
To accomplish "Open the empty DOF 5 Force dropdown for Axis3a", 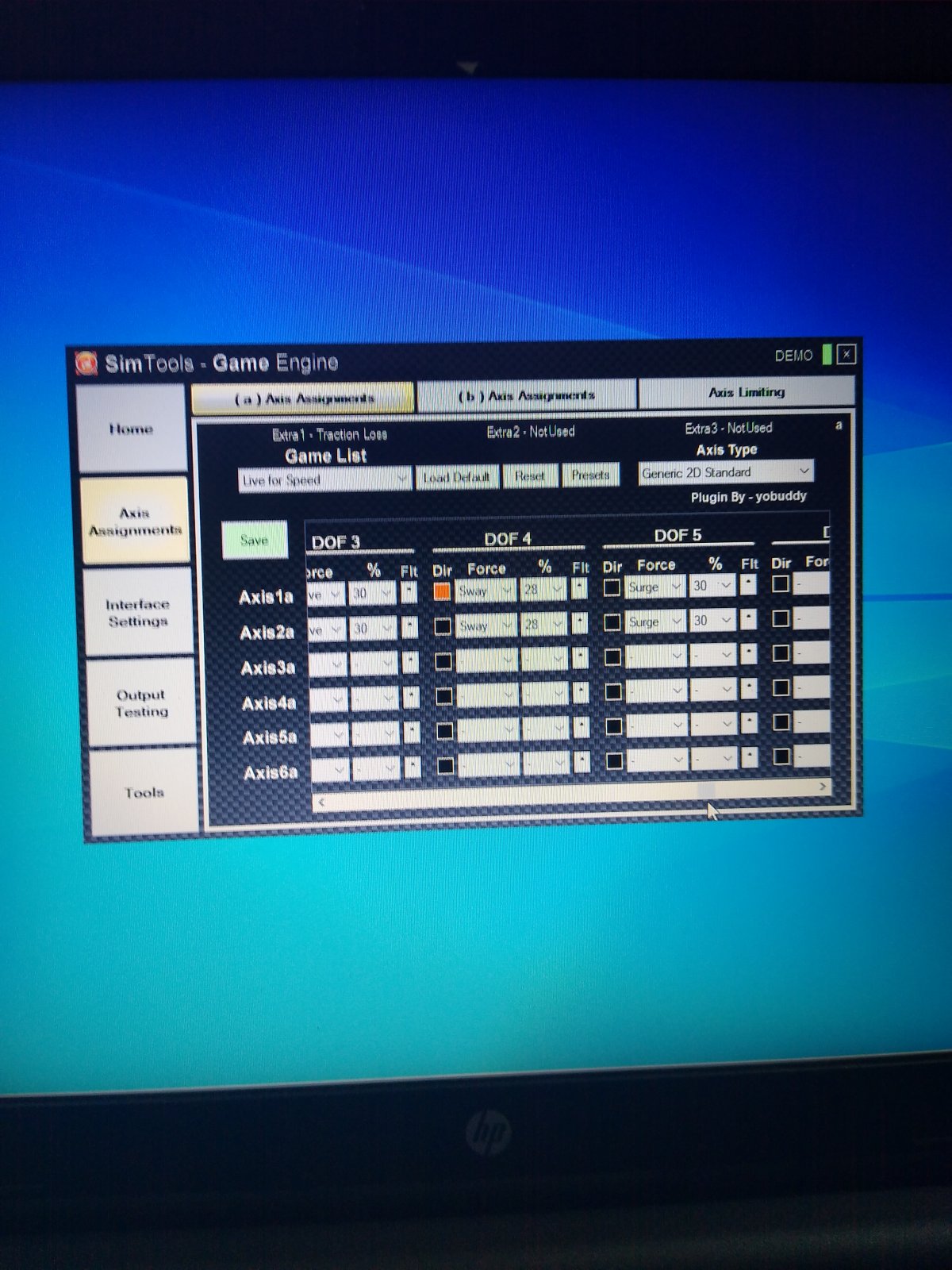I will point(656,656).
